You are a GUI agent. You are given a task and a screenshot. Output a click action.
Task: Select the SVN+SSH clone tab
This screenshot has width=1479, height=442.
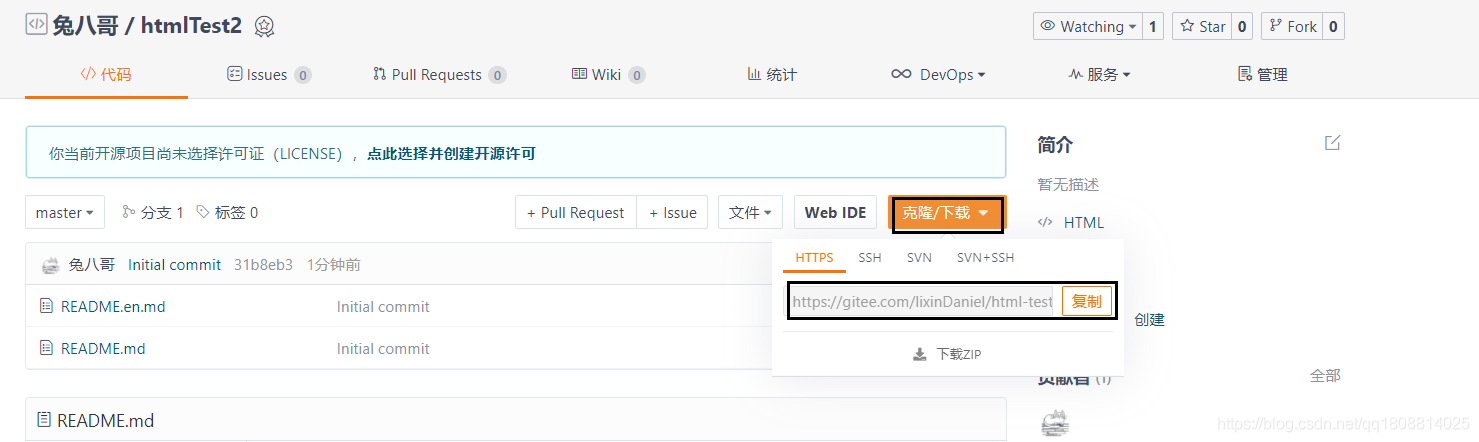[985, 257]
